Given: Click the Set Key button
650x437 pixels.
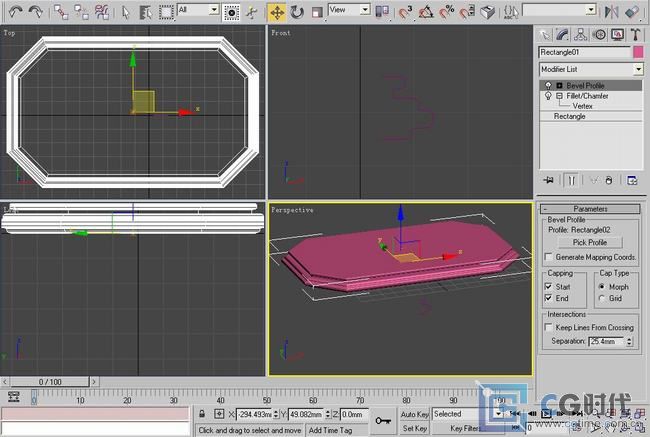Looking at the screenshot, I should point(415,428).
